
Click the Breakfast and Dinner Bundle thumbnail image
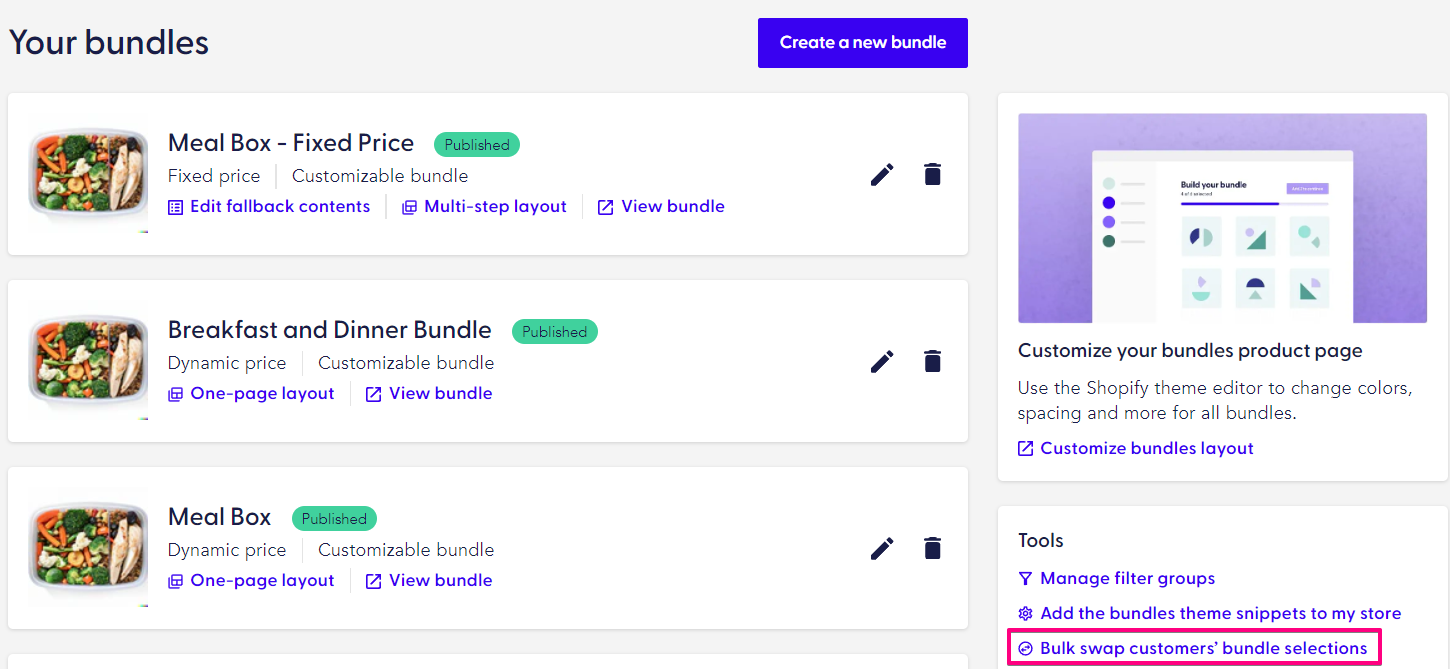click(x=88, y=362)
